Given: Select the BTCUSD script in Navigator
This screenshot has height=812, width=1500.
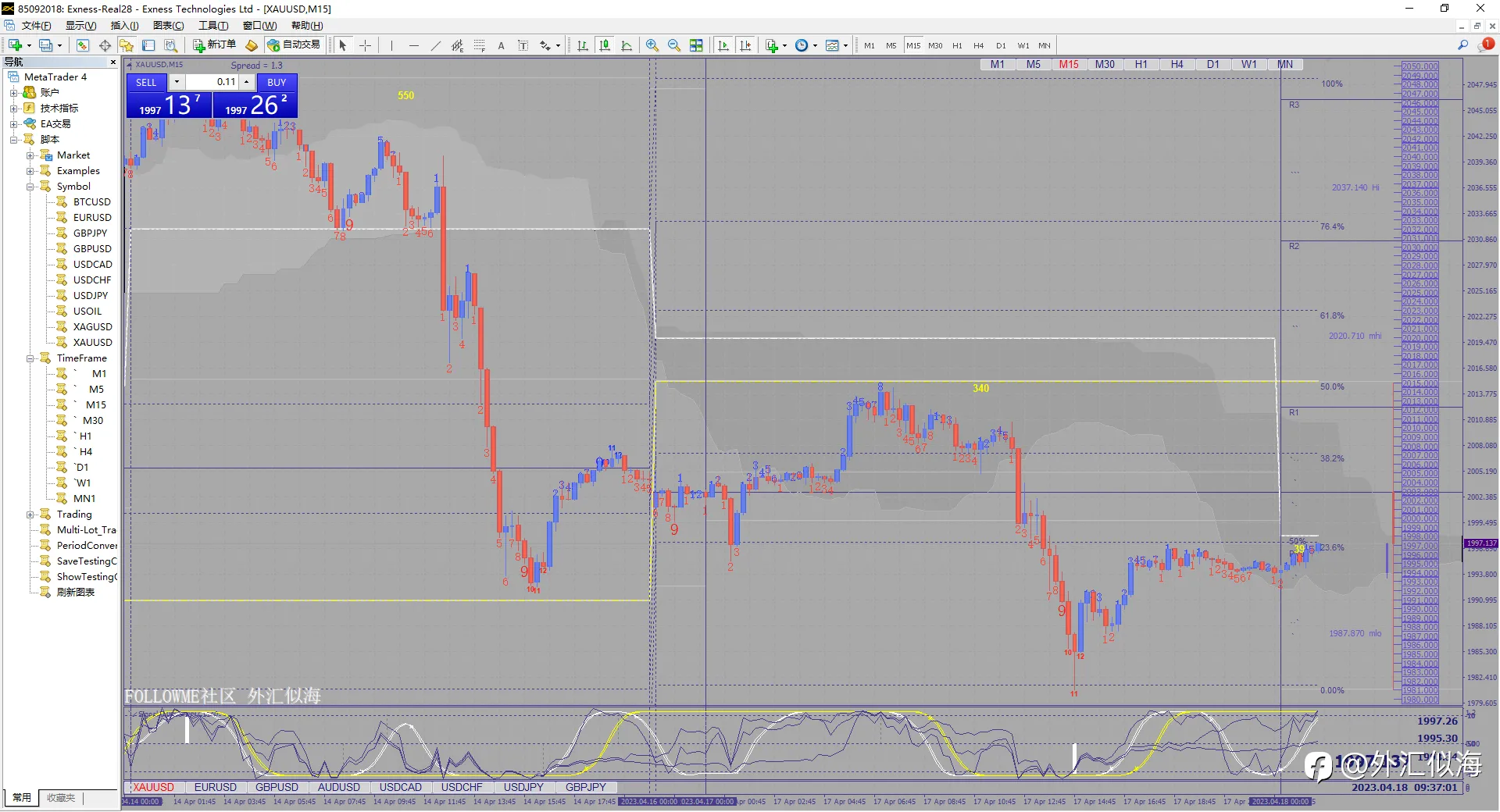Looking at the screenshot, I should tap(91, 202).
